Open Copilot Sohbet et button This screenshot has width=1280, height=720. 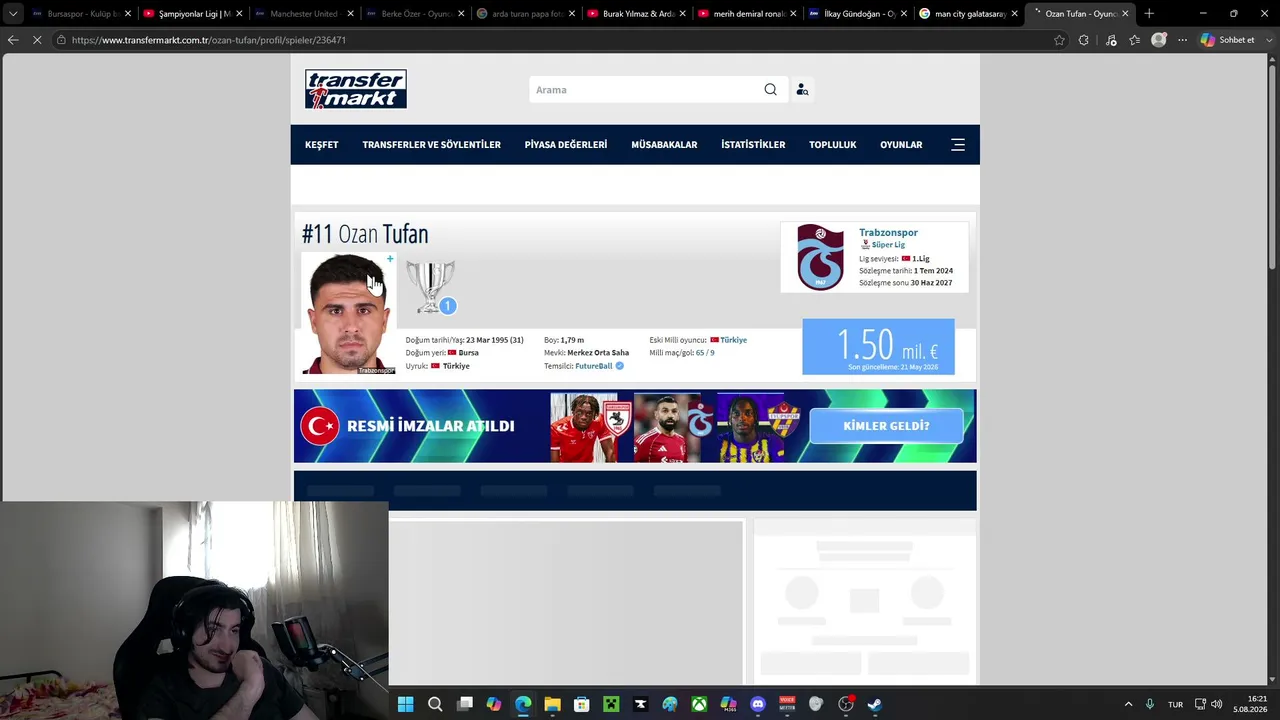coord(1228,40)
